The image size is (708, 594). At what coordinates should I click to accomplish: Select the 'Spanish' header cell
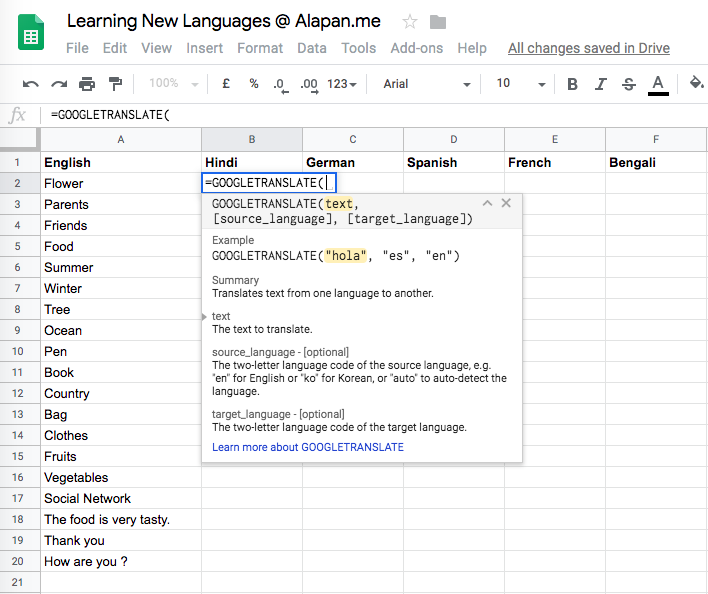[454, 162]
